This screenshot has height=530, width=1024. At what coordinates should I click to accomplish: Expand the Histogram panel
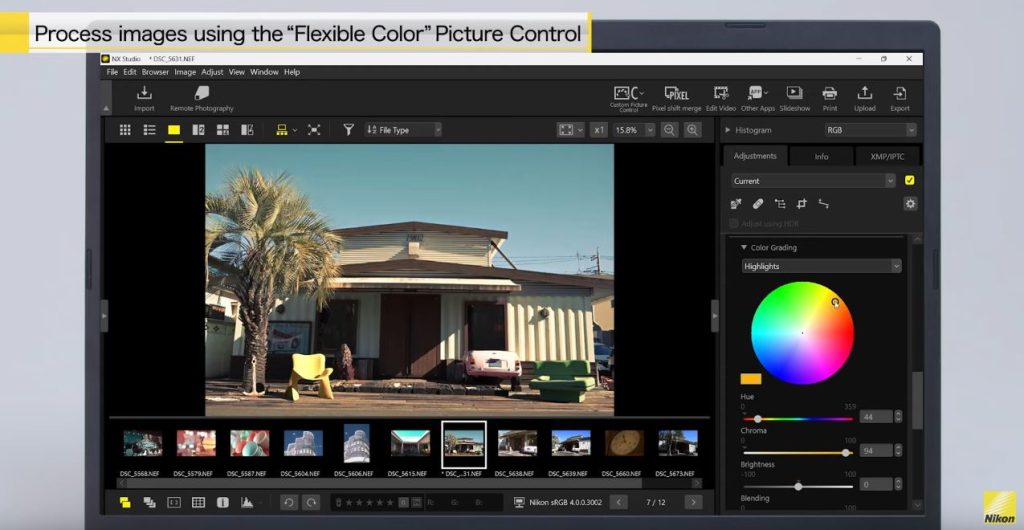coord(728,130)
